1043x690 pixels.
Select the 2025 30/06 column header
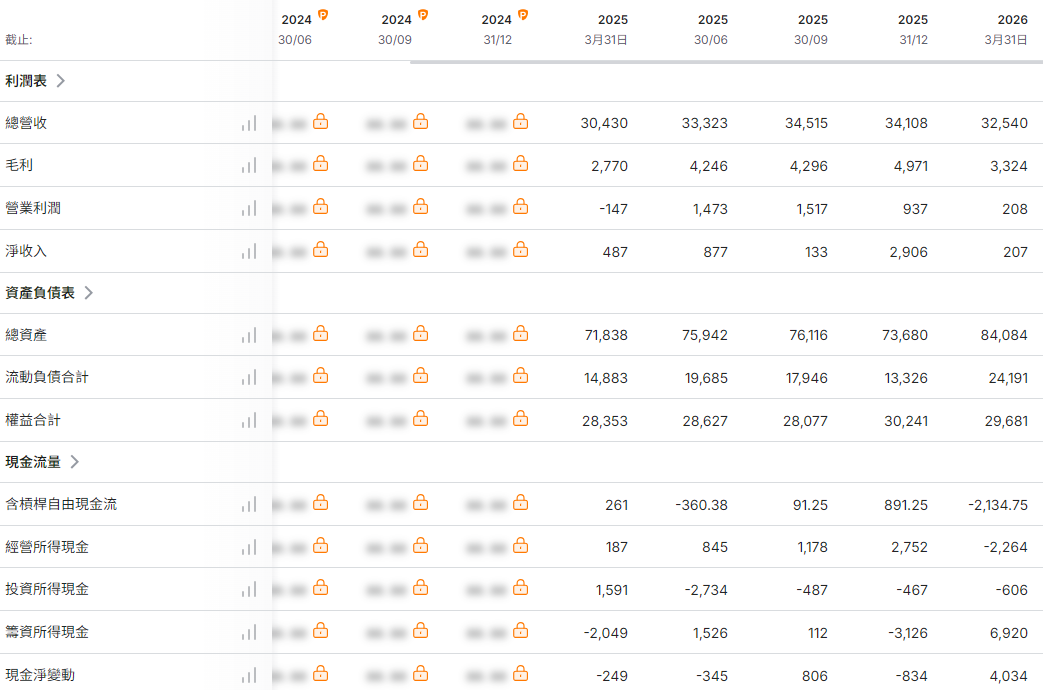tap(711, 30)
